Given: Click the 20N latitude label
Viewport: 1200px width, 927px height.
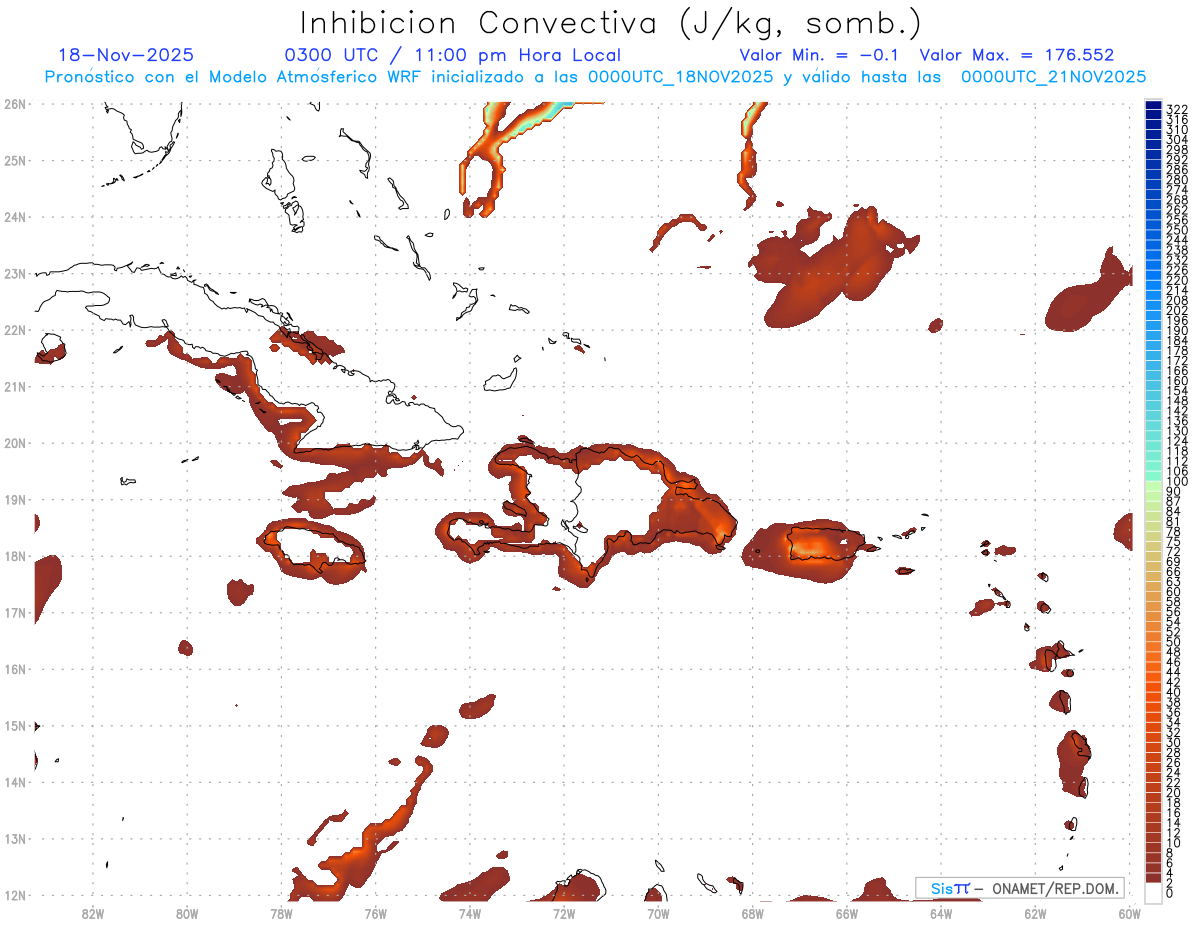Looking at the screenshot, I should [15, 443].
